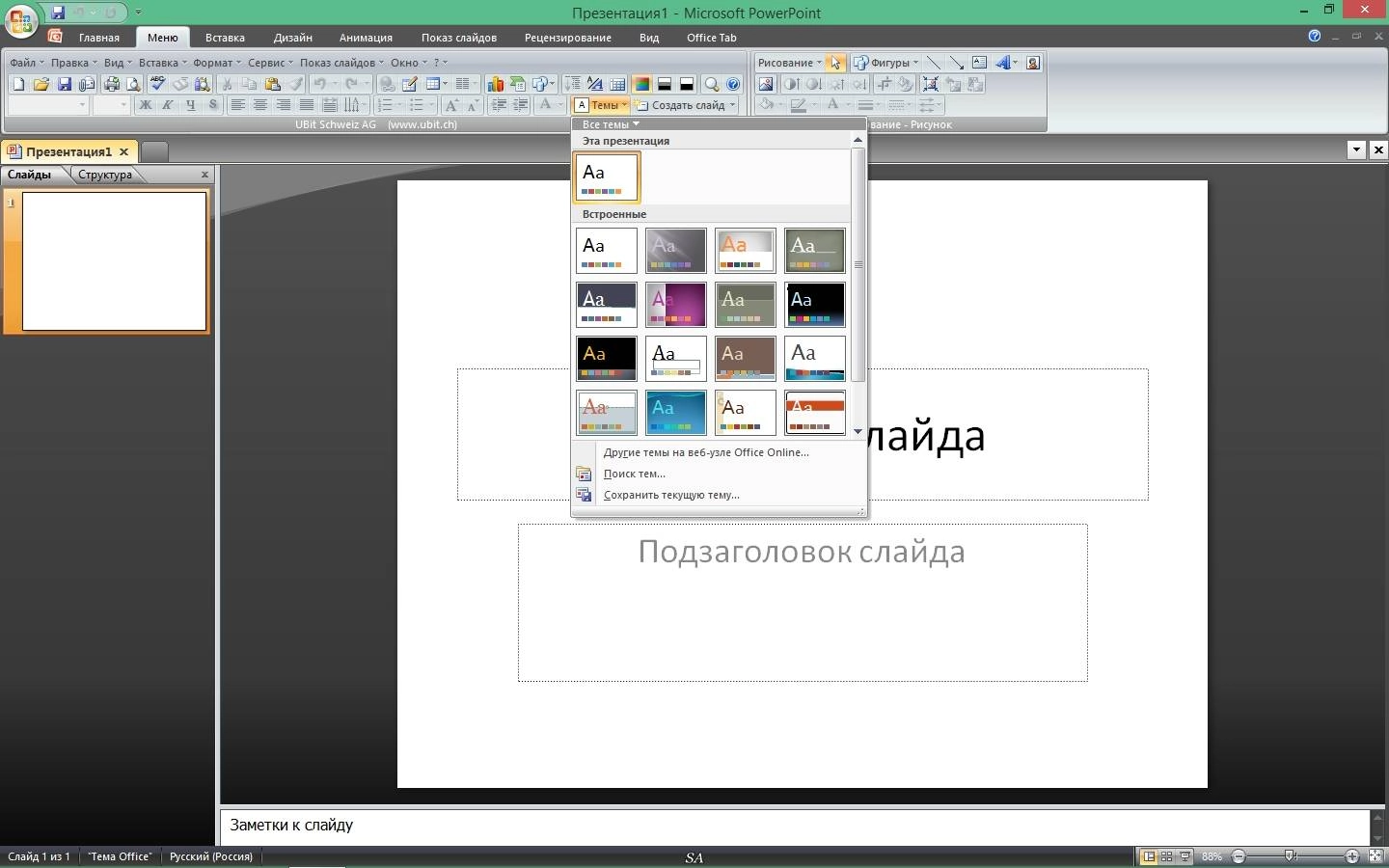Open the font size combo box
Viewport: 1389px width, 868px height.
coord(112,104)
